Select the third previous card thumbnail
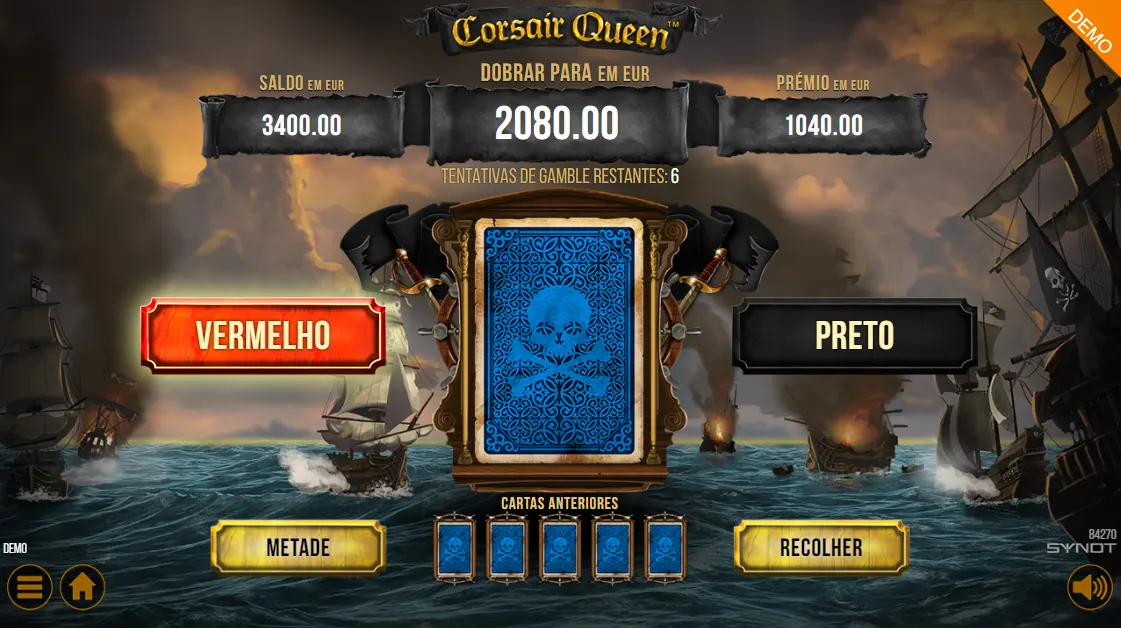1121x628 pixels. click(x=560, y=549)
